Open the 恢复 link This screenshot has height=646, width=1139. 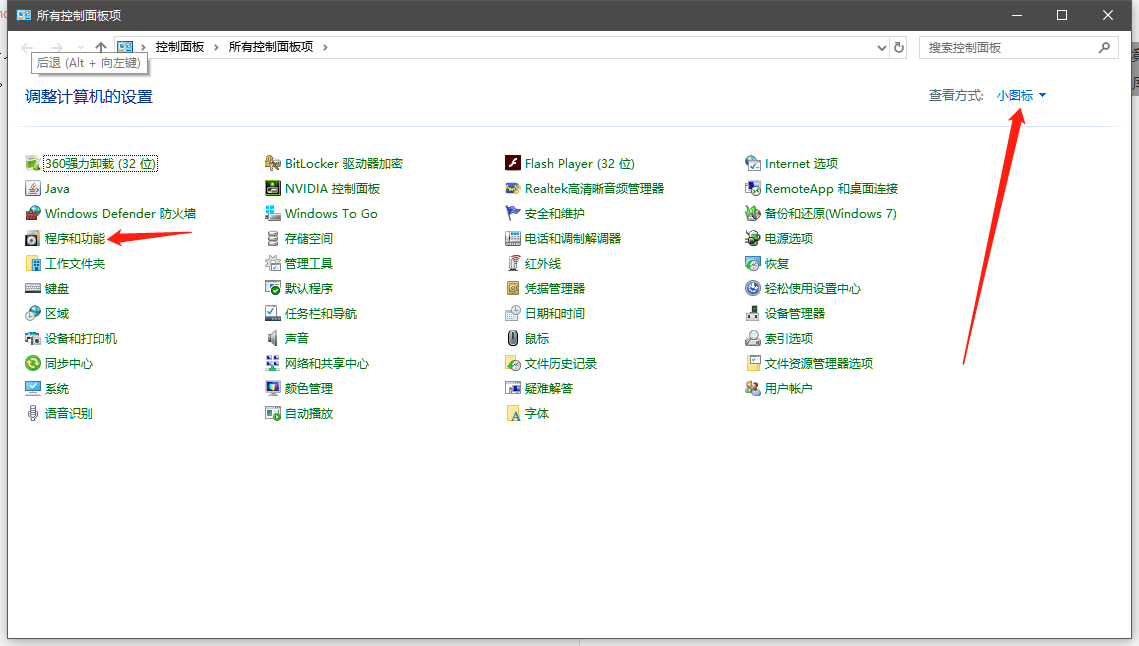(777, 264)
